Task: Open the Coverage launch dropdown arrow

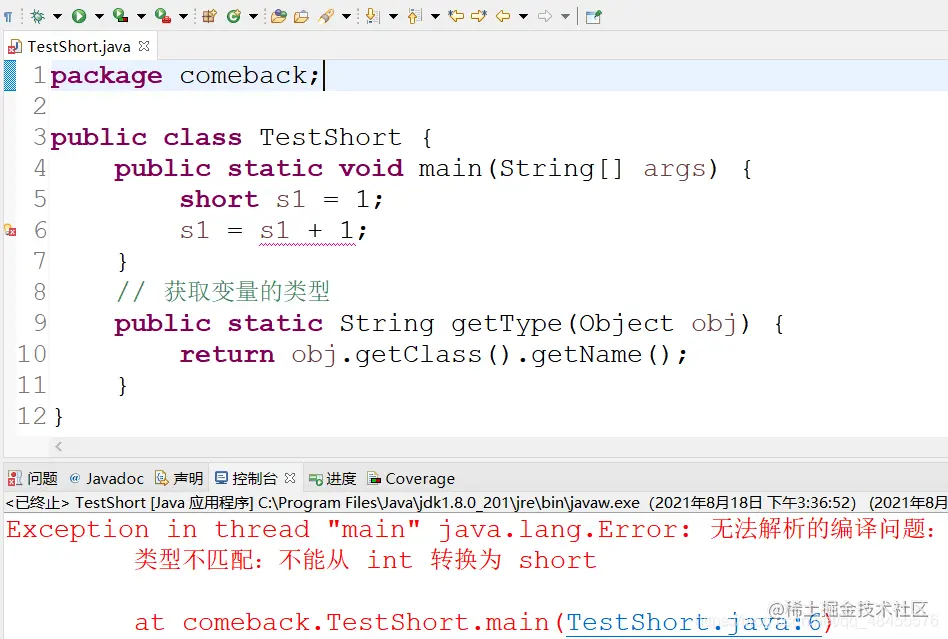Action: click(x=141, y=17)
